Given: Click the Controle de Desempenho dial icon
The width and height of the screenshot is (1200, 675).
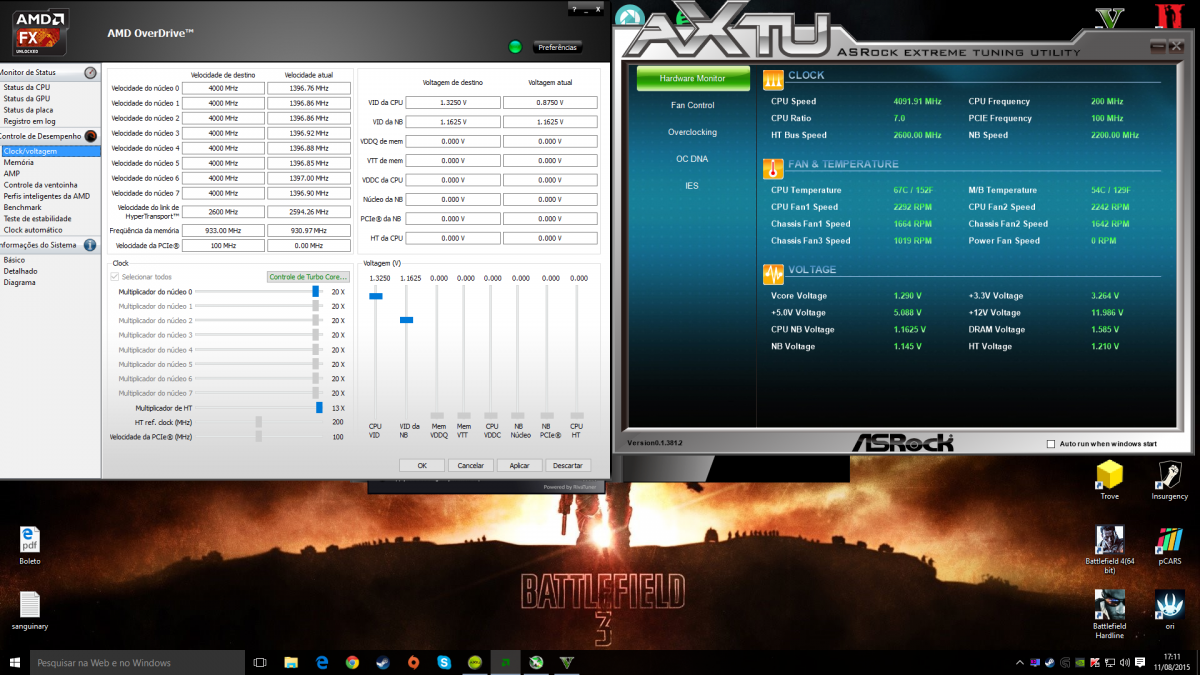Looking at the screenshot, I should pyautogui.click(x=90, y=136).
